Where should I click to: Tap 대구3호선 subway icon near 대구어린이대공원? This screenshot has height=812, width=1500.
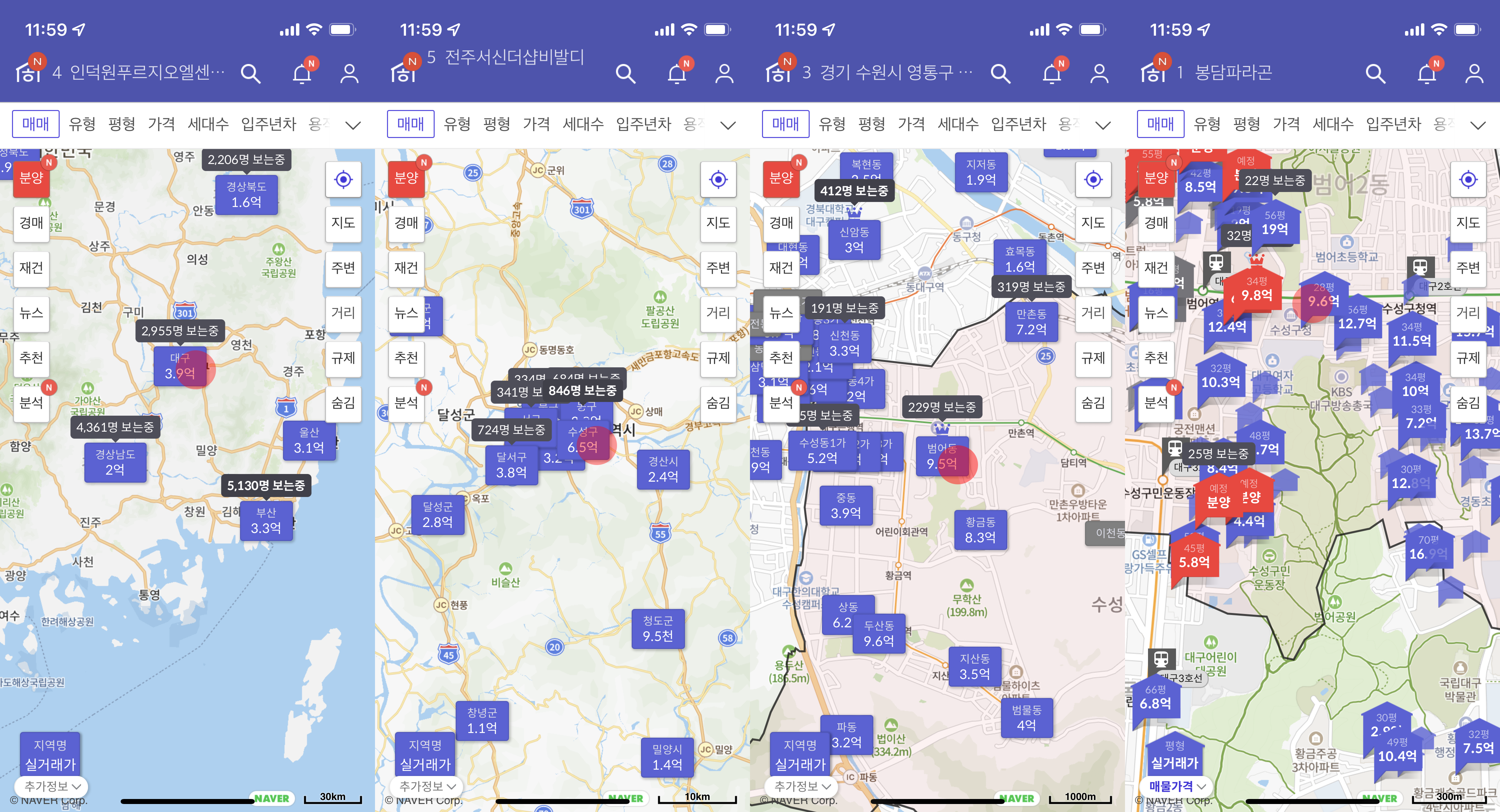point(1161,659)
